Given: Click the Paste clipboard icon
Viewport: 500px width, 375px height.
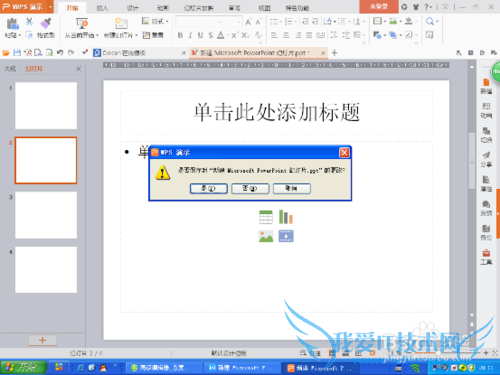Looking at the screenshot, I should tap(12, 24).
